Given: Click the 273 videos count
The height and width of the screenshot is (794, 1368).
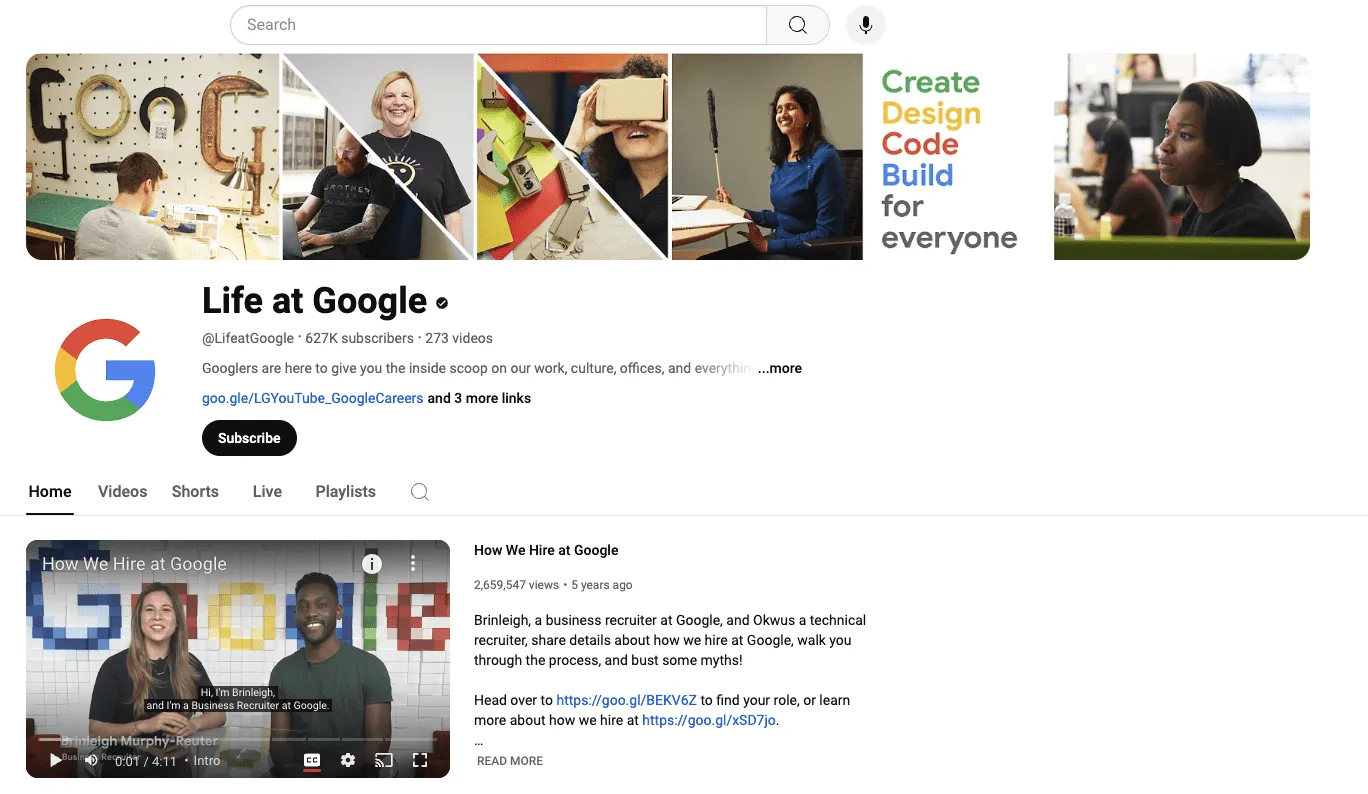Looking at the screenshot, I should 459,338.
